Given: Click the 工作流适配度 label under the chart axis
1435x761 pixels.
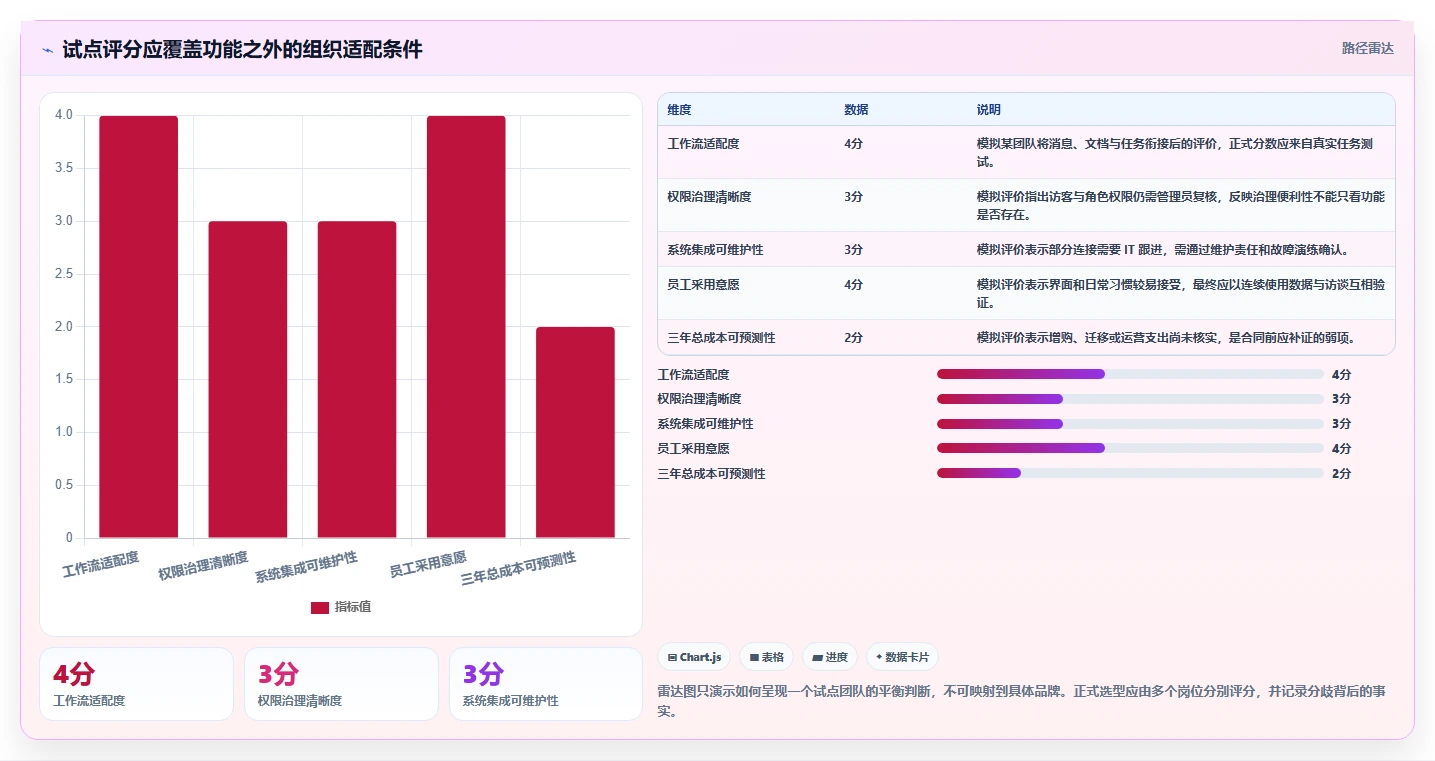Looking at the screenshot, I should (100, 565).
